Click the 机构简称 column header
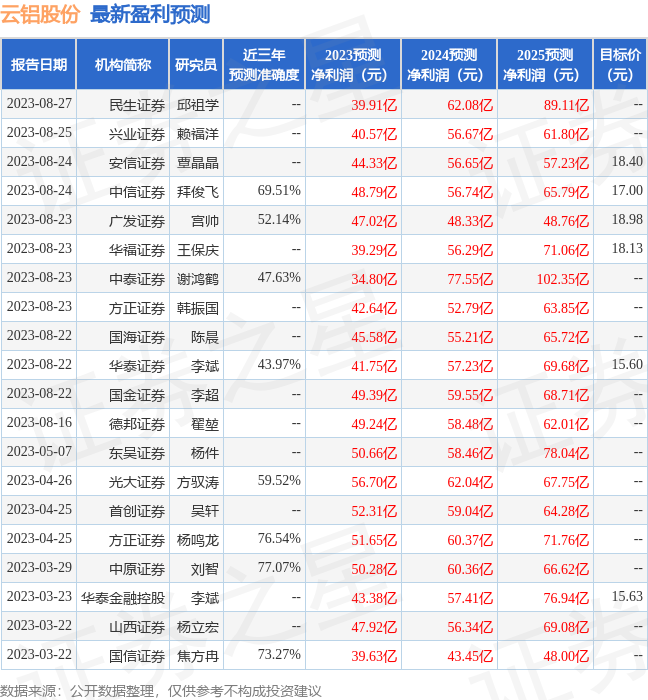The height and width of the screenshot is (700, 648). [x=123, y=64]
